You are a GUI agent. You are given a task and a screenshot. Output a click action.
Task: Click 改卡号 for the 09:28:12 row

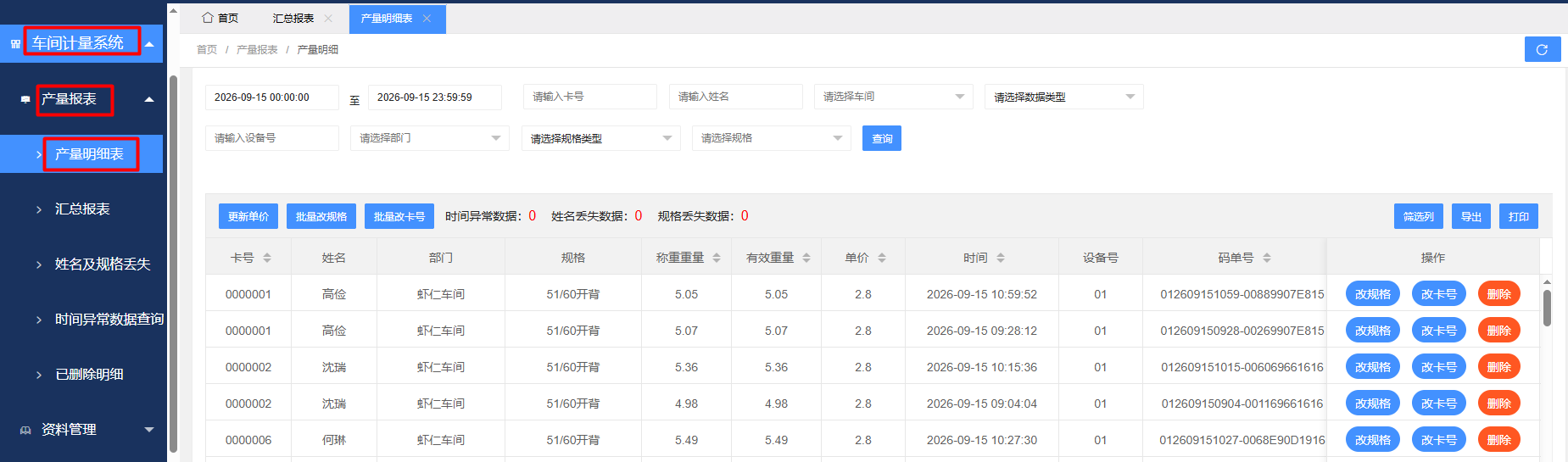pos(1439,331)
